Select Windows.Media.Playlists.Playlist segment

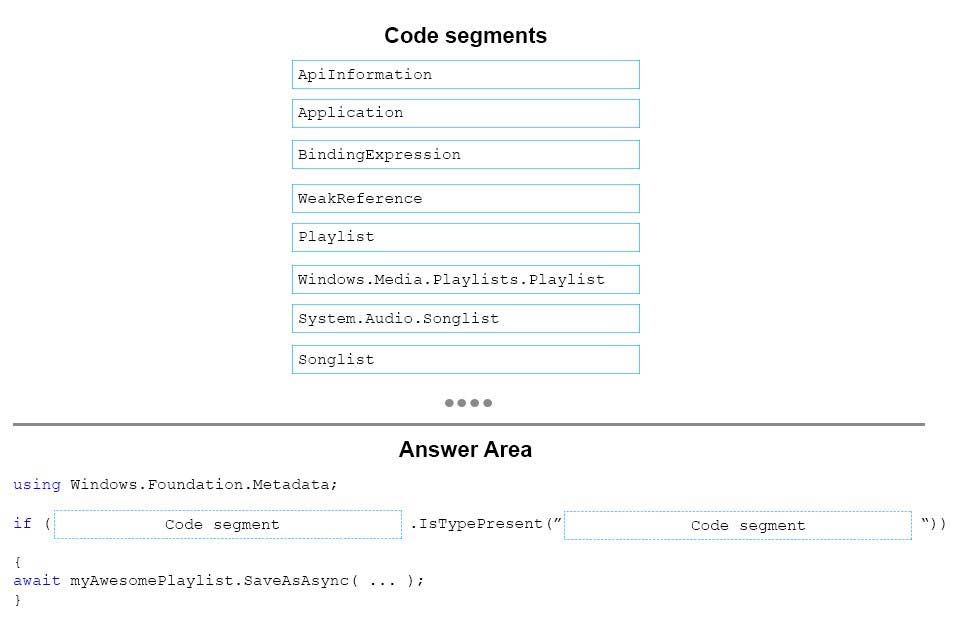tap(466, 279)
